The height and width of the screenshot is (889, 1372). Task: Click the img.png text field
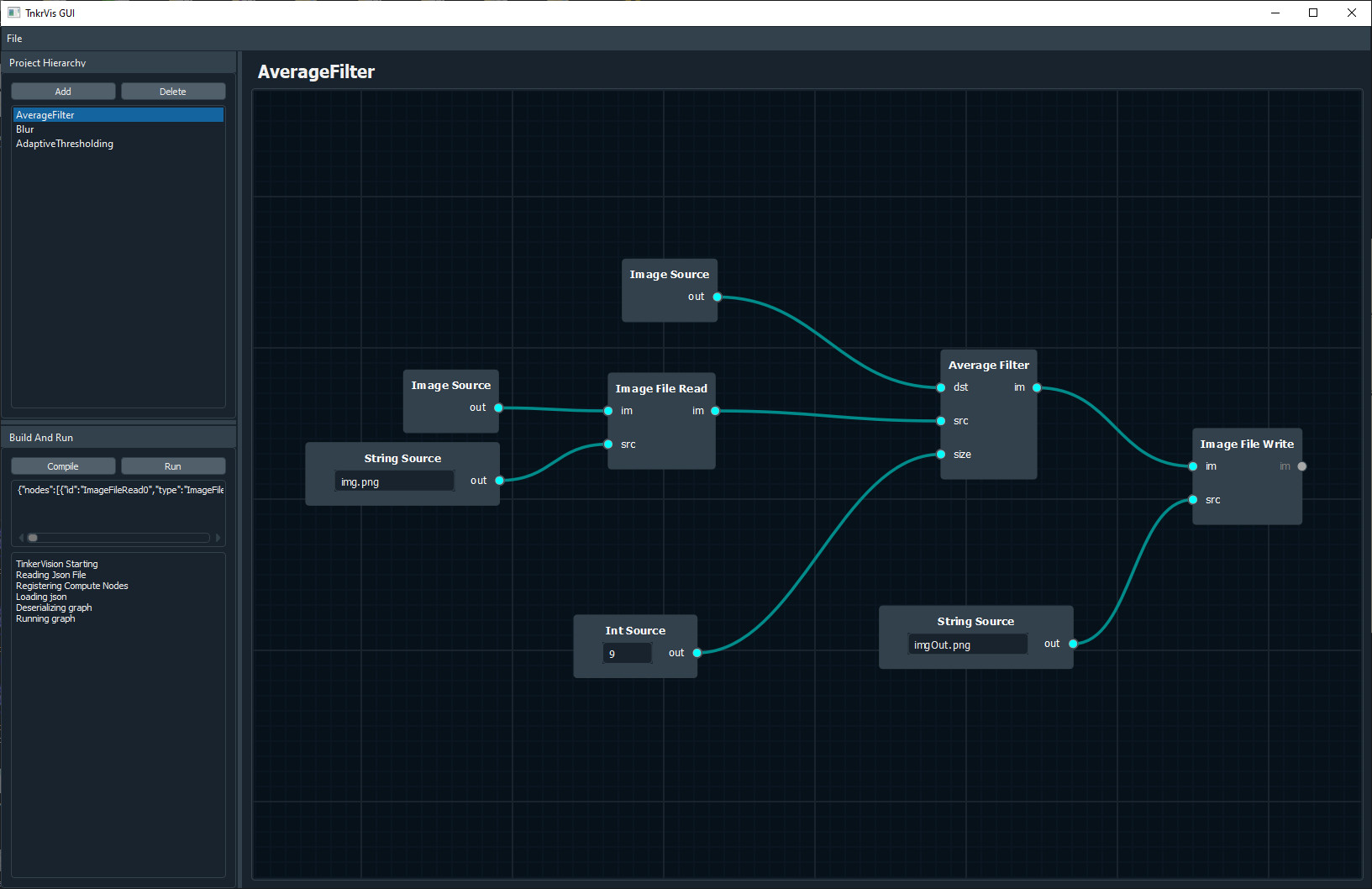point(393,481)
